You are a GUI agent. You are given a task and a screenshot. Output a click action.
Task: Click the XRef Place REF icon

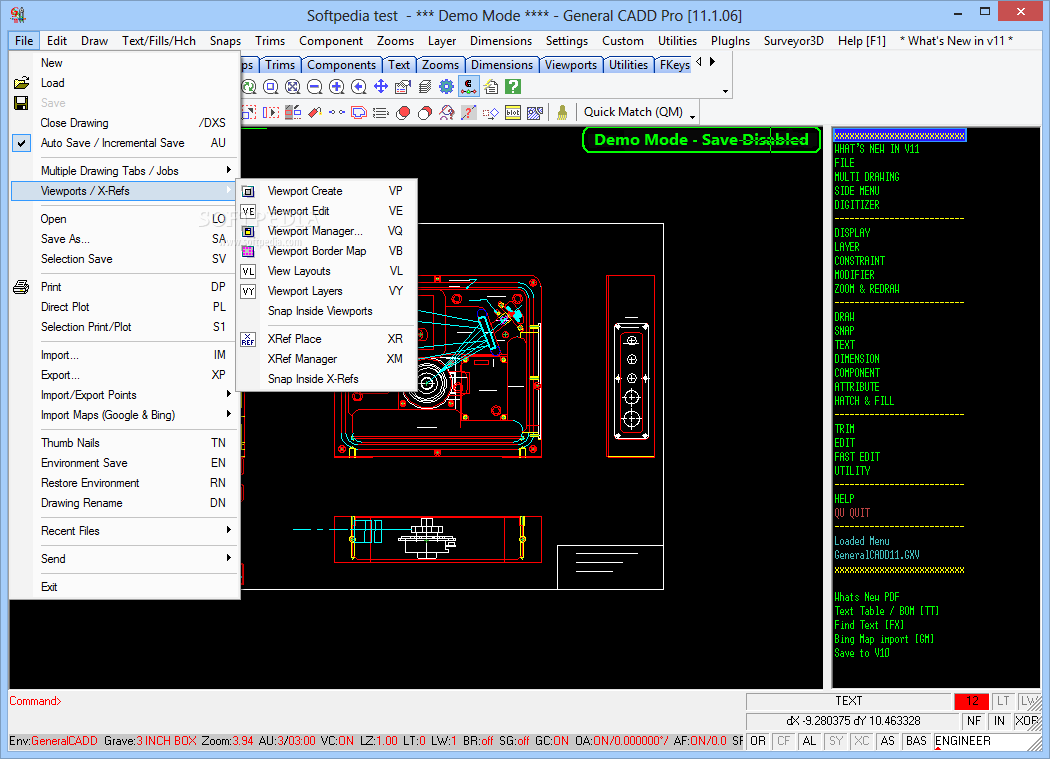tap(248, 339)
